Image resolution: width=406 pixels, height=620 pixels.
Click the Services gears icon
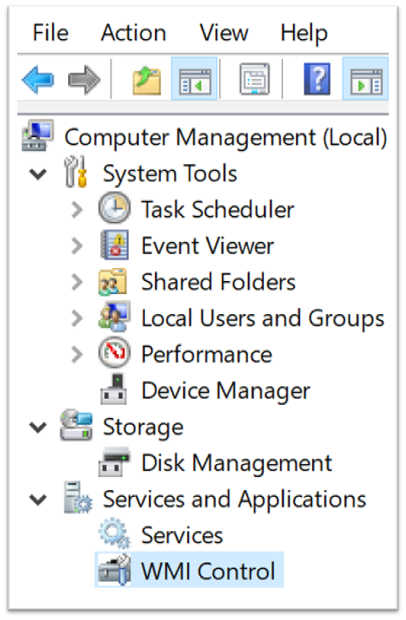tap(114, 533)
